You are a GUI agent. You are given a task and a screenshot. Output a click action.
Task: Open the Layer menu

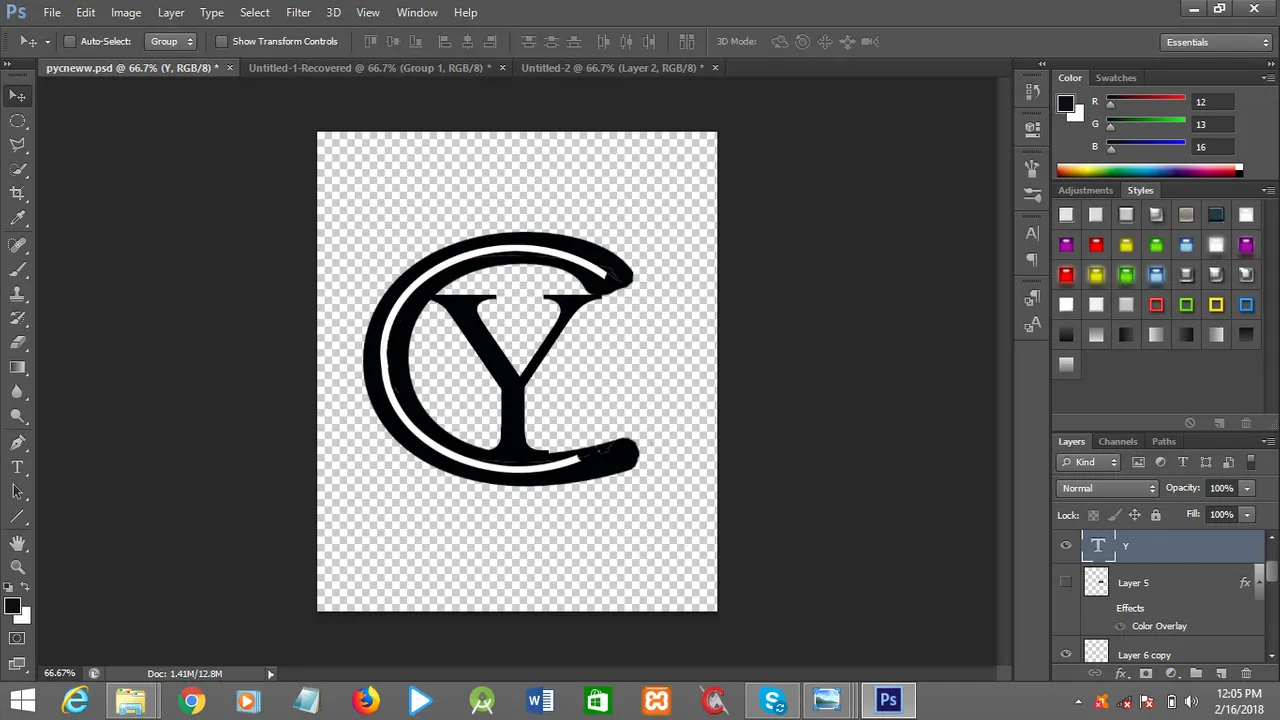click(x=171, y=12)
